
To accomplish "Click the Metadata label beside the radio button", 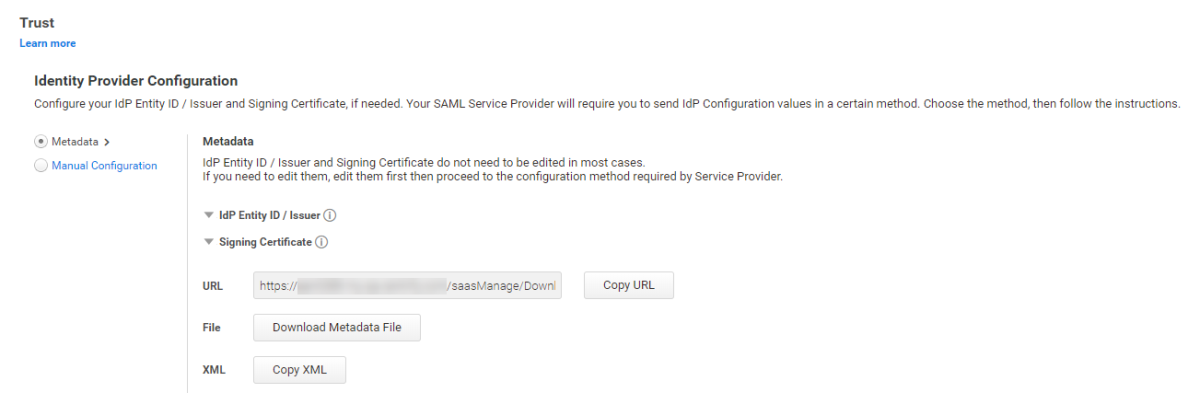I will click(x=75, y=142).
